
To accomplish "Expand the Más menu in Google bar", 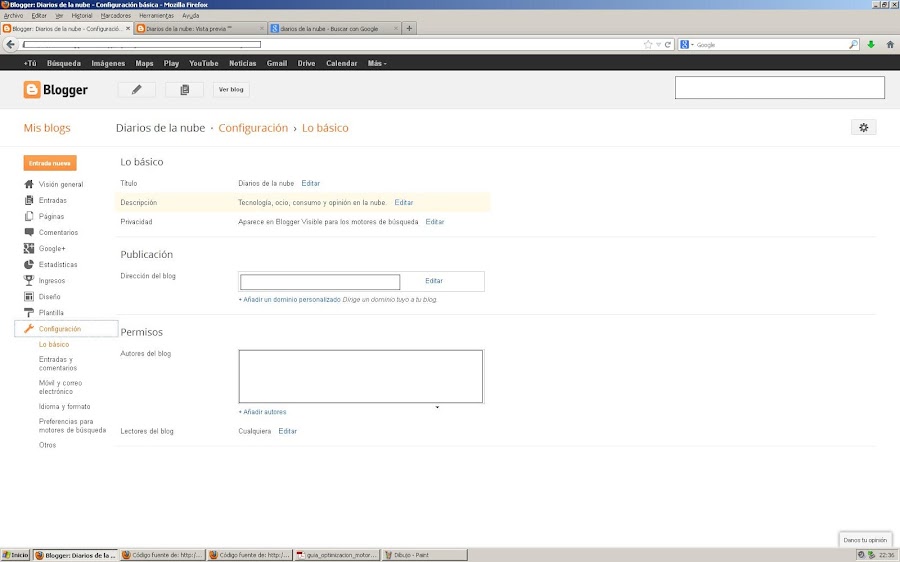I will tap(377, 63).
